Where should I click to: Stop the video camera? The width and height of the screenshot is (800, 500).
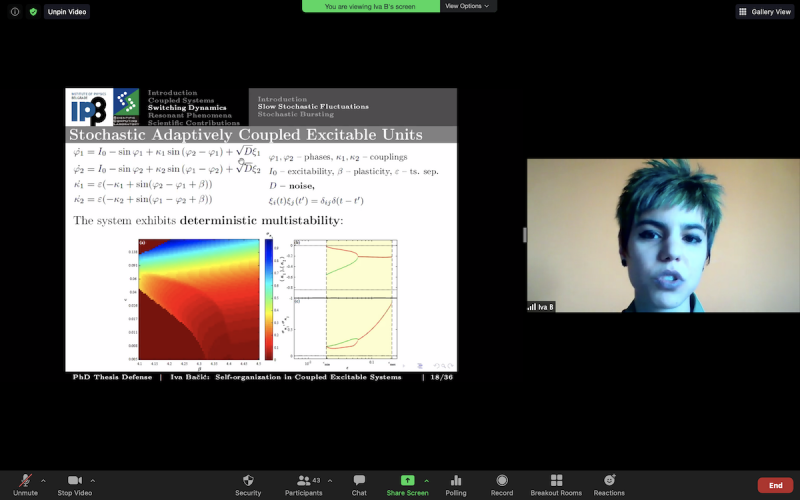74,484
